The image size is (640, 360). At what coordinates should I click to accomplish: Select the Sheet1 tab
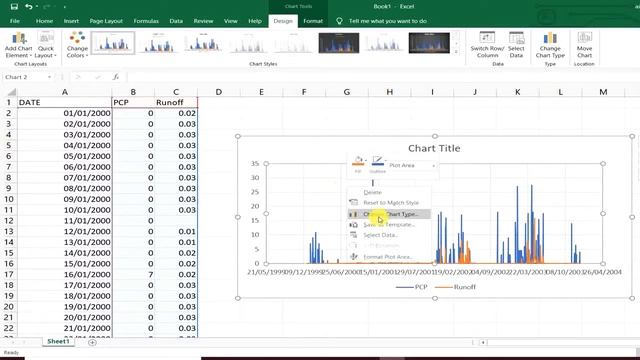click(58, 342)
